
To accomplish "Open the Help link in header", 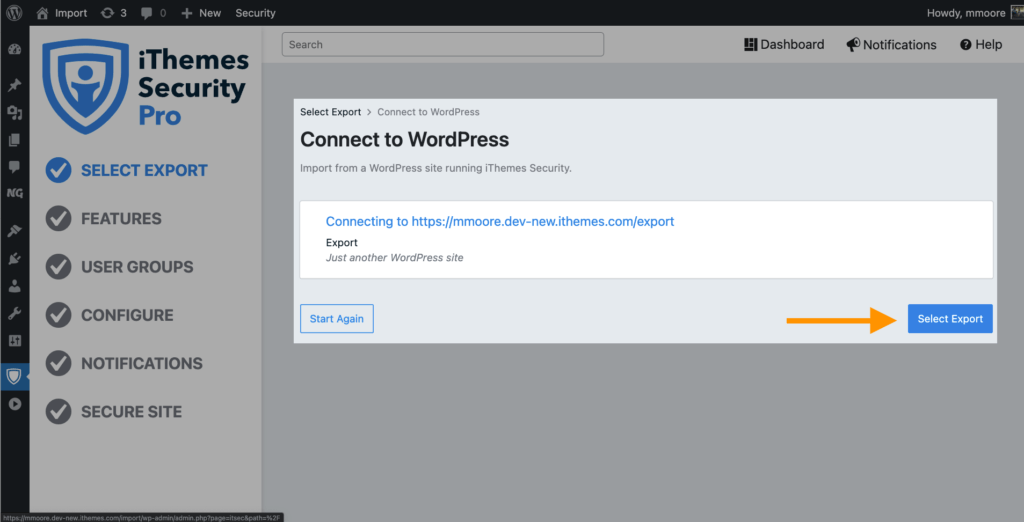I will click(x=981, y=44).
